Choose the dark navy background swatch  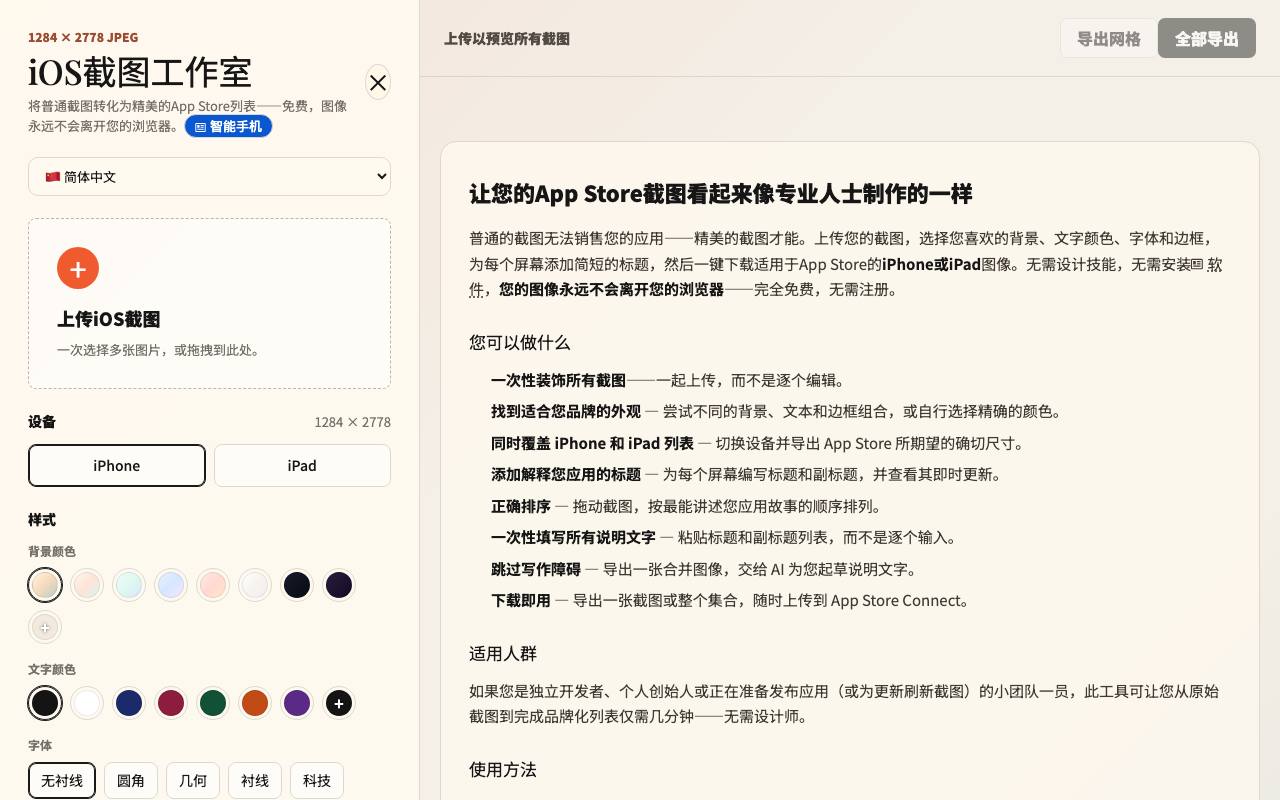[297, 585]
